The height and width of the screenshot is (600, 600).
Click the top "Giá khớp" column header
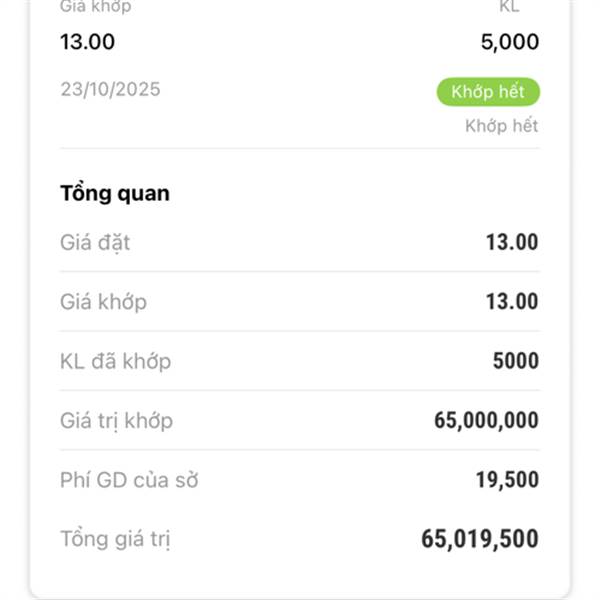pos(95,7)
